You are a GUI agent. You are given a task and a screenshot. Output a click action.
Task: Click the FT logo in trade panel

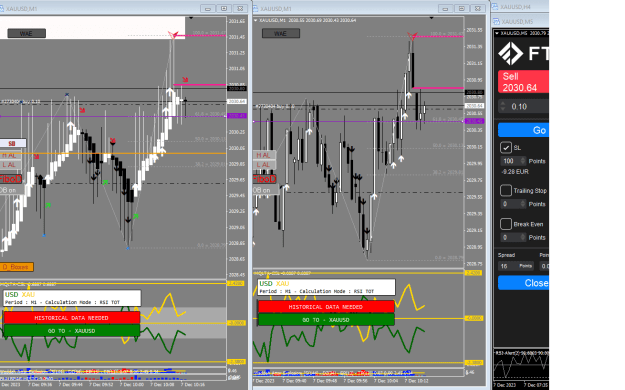click(x=523, y=53)
